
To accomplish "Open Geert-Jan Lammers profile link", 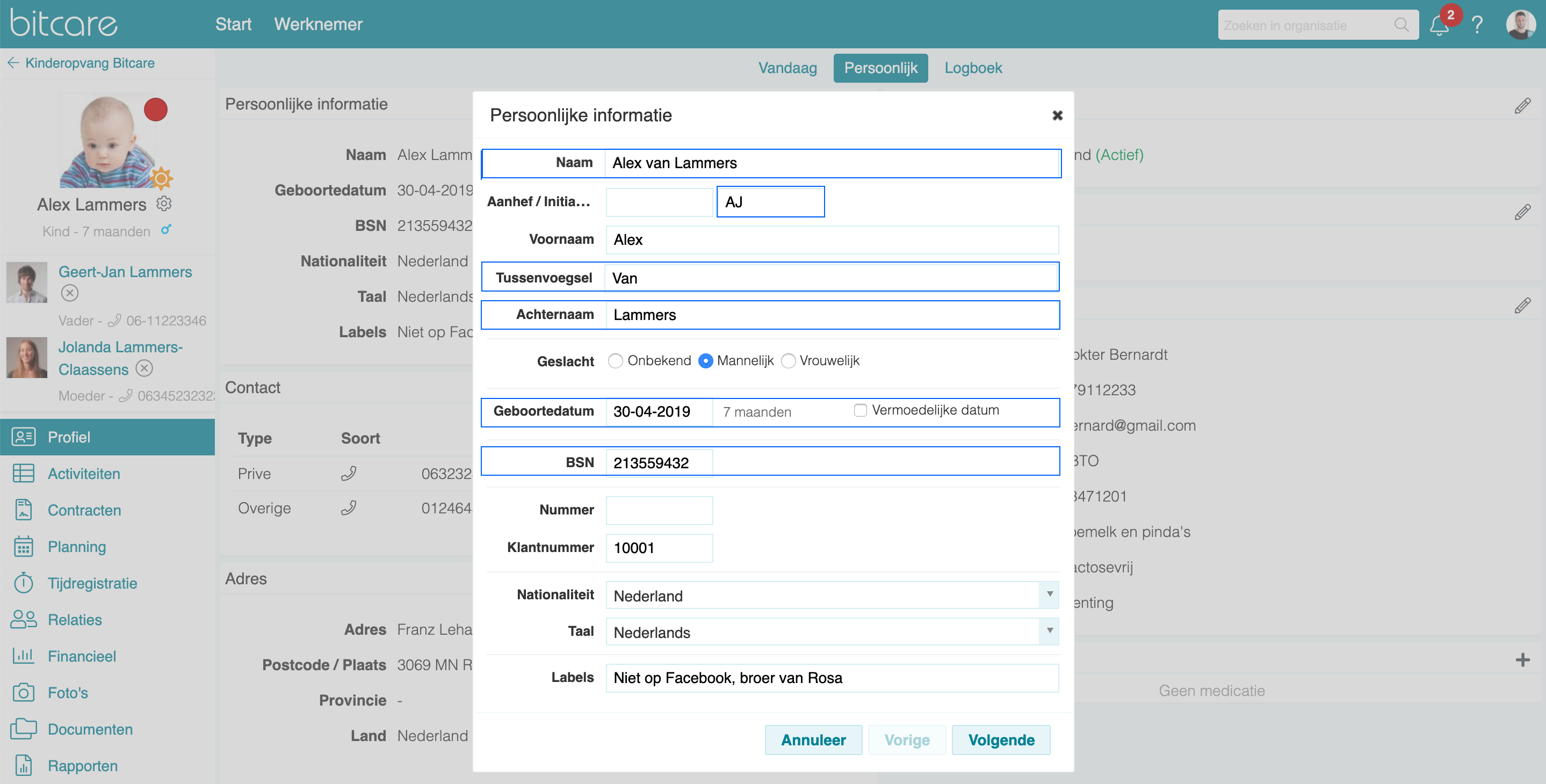I will [125, 272].
